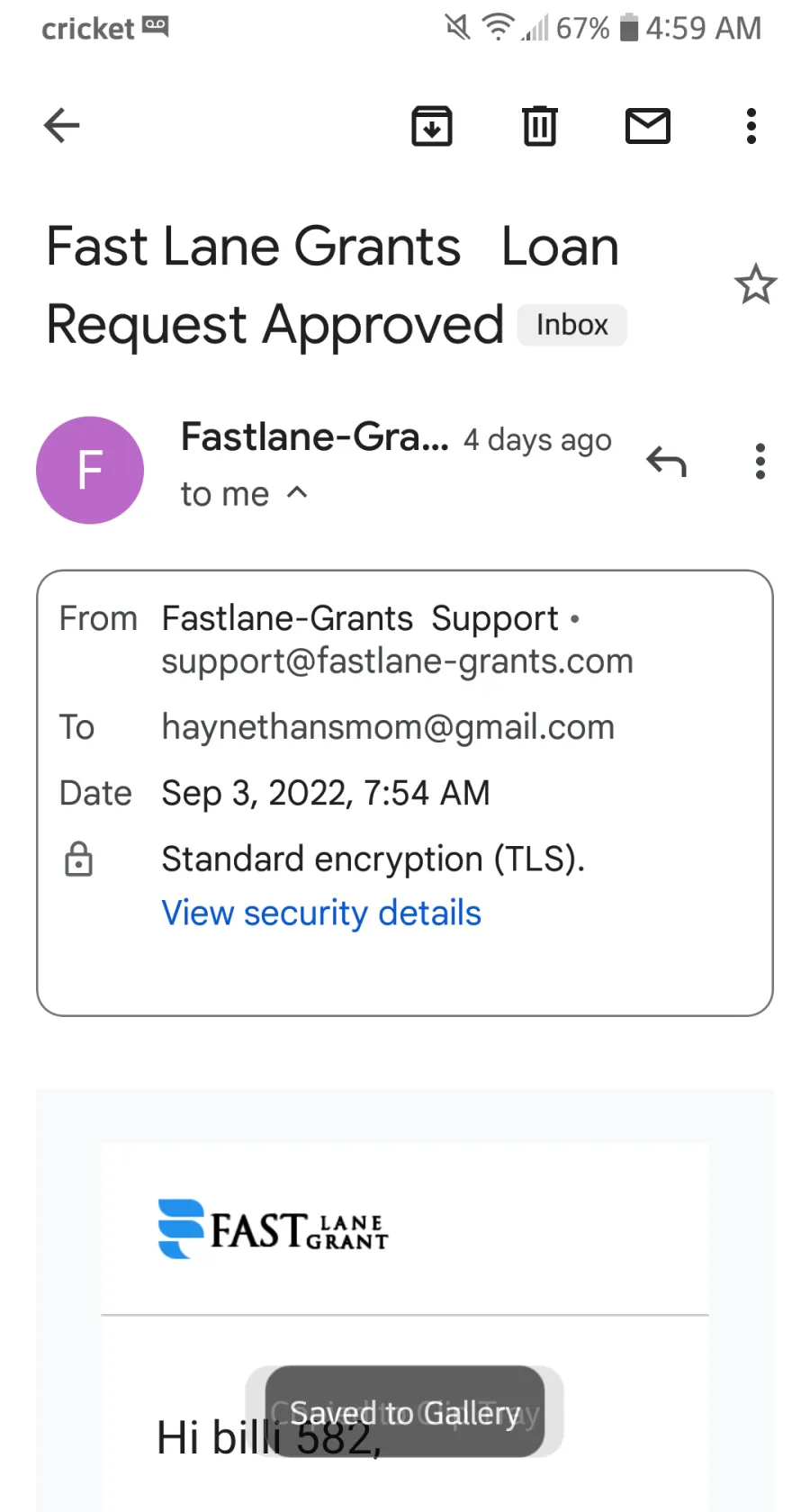Tap the Wi-Fi status bar icon
Screen dimensions: 810x1512
[x=498, y=28]
